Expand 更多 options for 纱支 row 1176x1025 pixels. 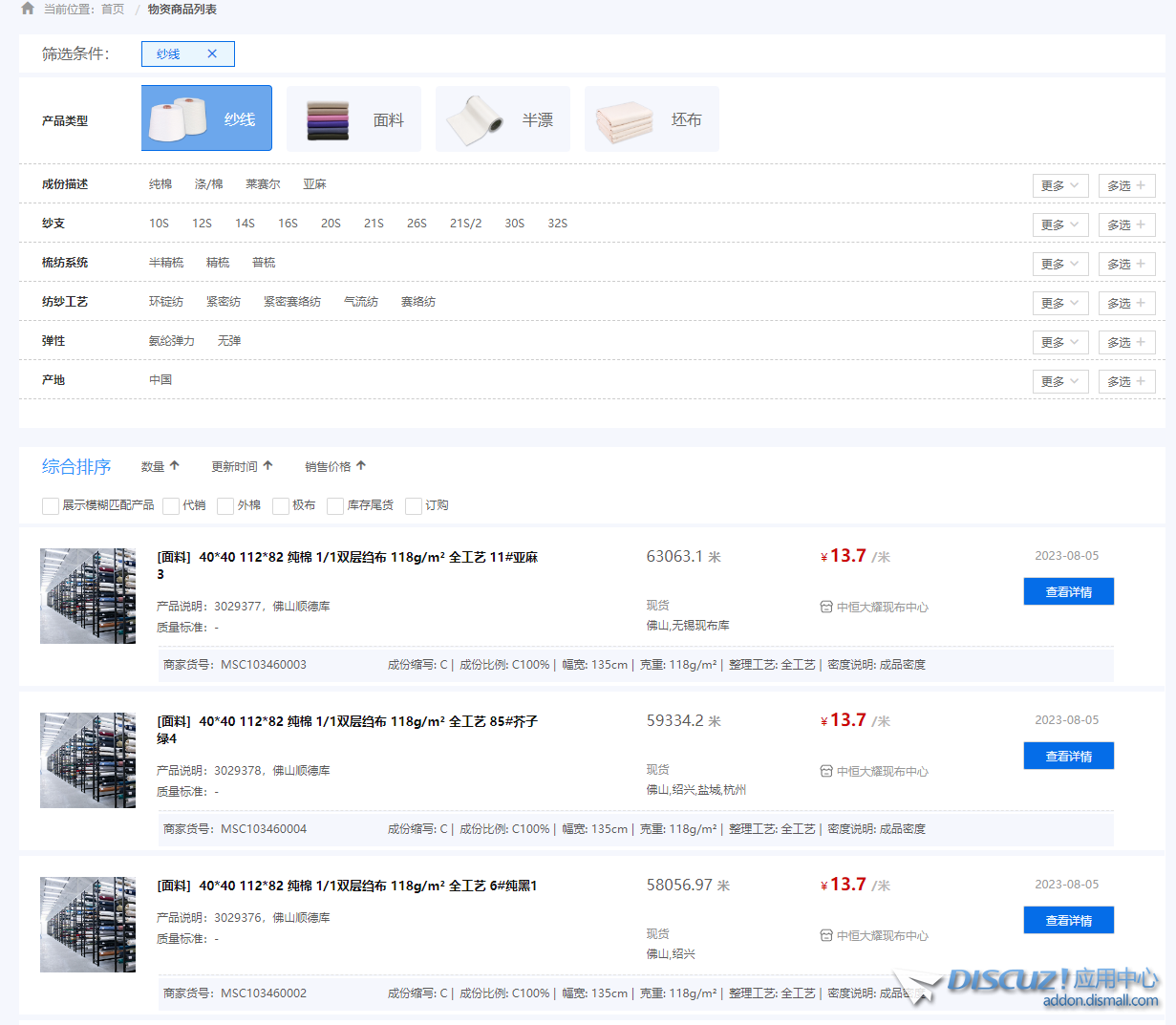1060,224
